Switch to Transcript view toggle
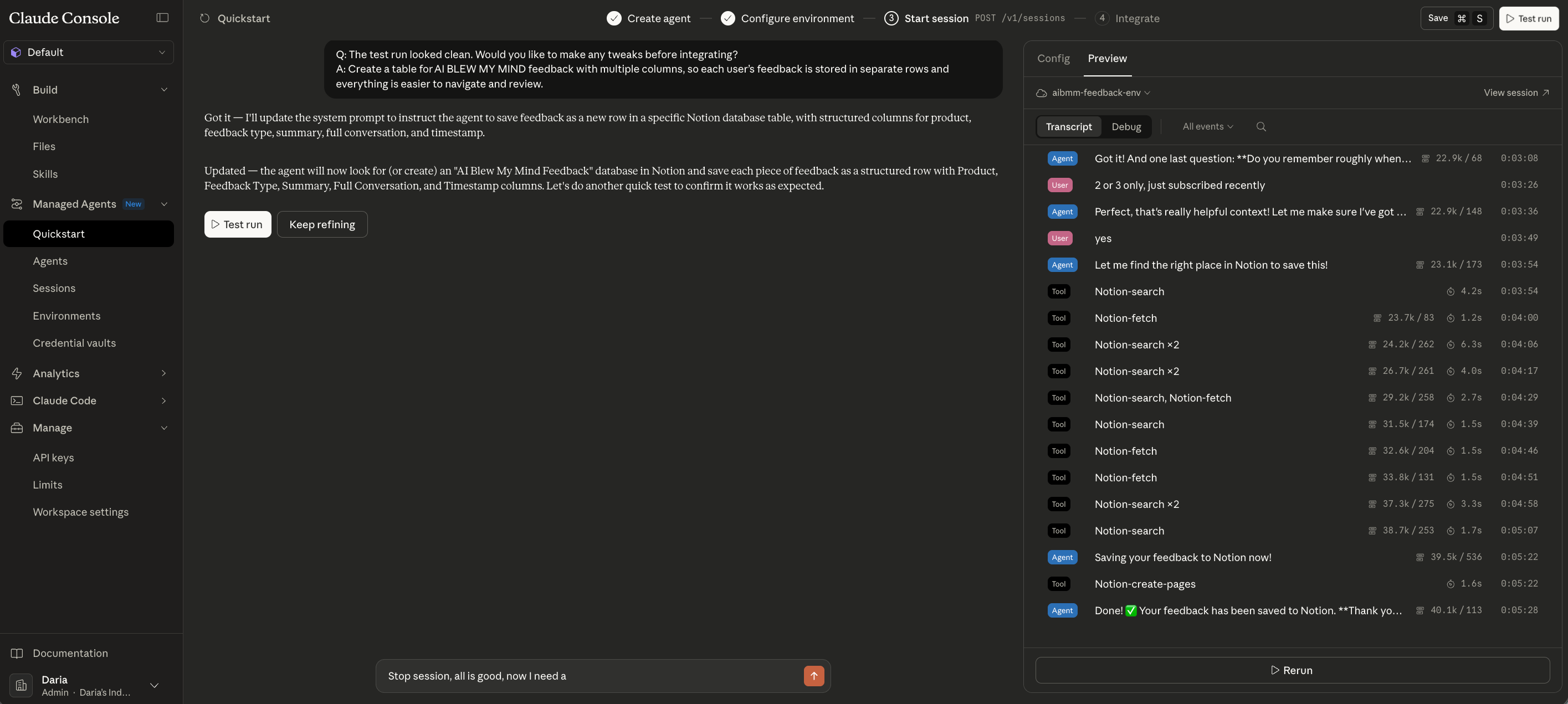The image size is (1568, 704). click(1069, 126)
